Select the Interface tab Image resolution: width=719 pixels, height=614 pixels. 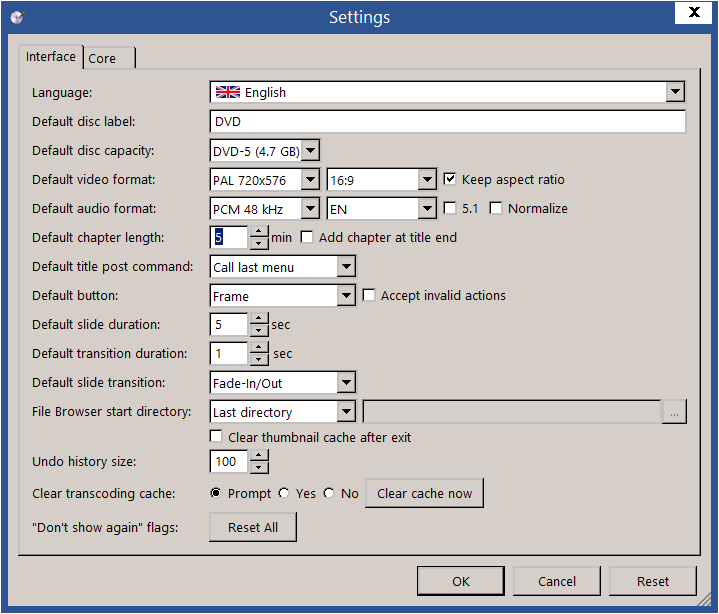pyautogui.click(x=51, y=57)
